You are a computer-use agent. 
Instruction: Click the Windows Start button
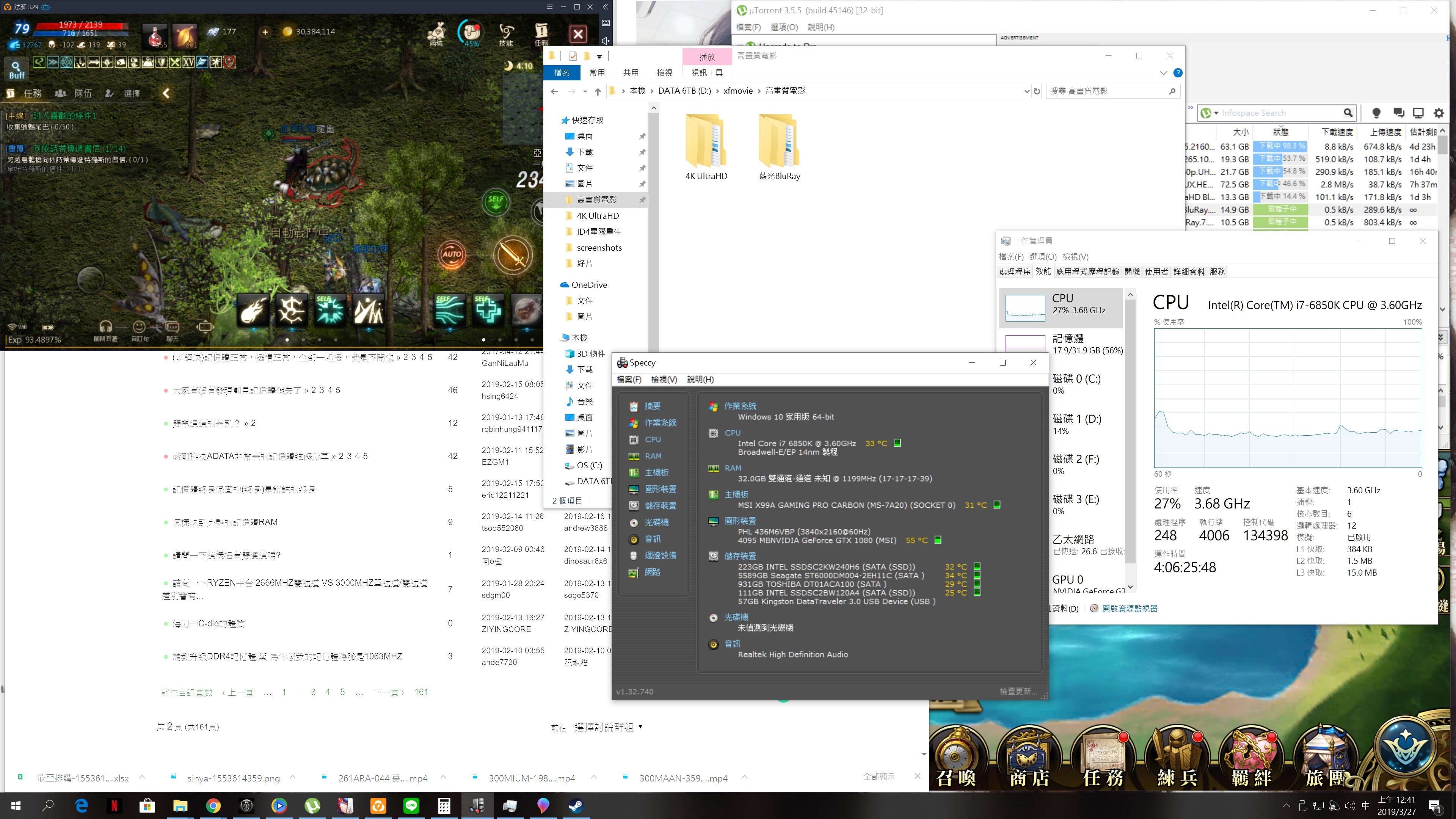[16, 805]
